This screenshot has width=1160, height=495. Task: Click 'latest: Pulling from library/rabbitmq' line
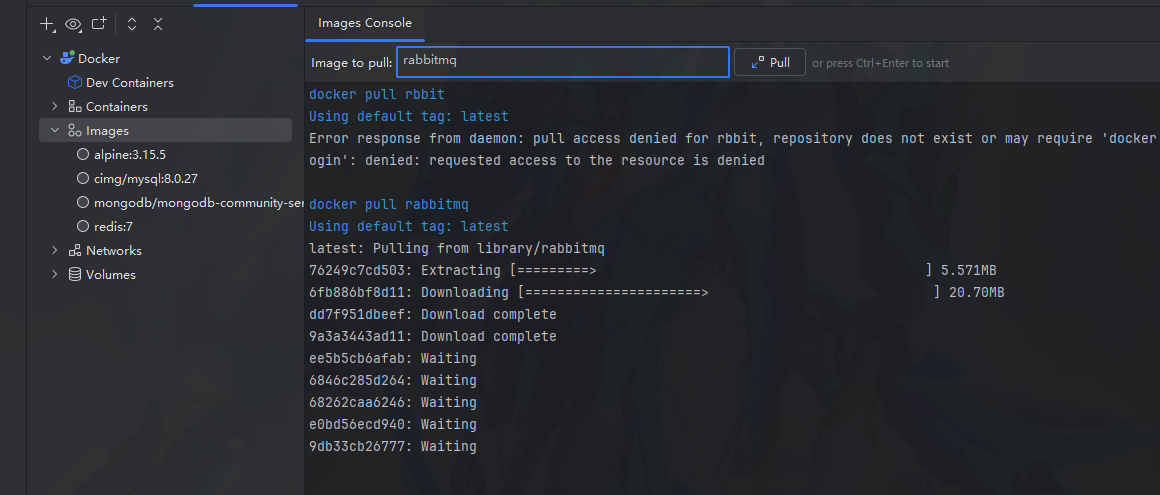click(456, 248)
